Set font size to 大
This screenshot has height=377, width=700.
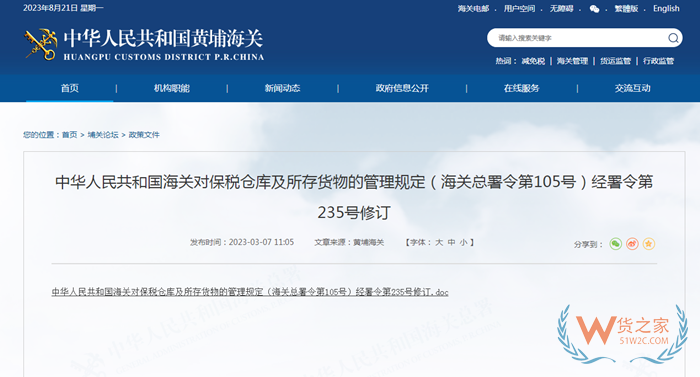(x=439, y=242)
